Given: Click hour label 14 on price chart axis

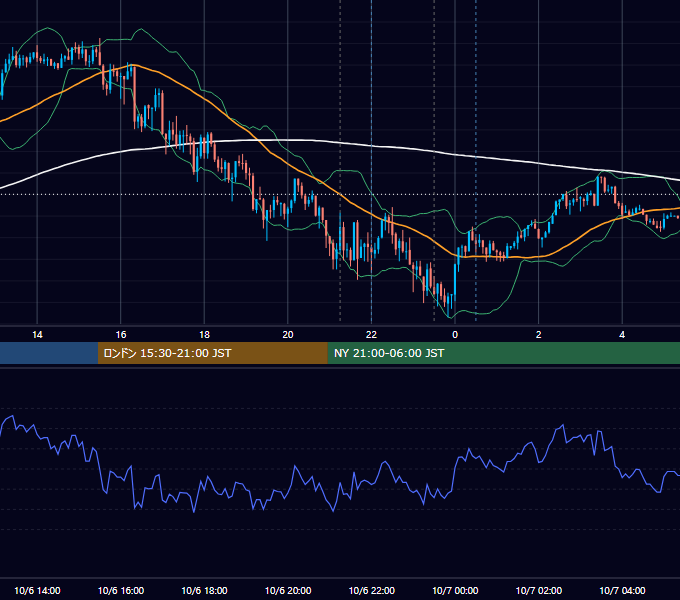Looking at the screenshot, I should click(37, 335).
